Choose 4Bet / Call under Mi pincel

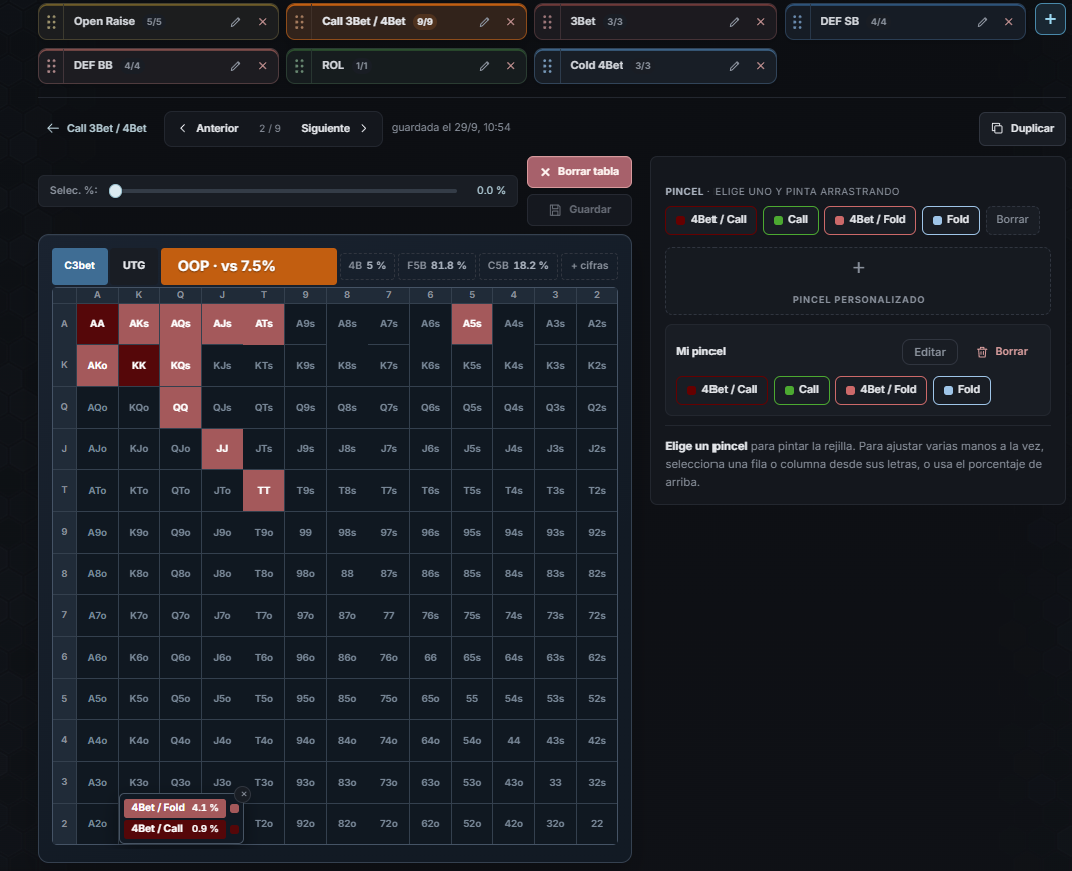tap(722, 390)
